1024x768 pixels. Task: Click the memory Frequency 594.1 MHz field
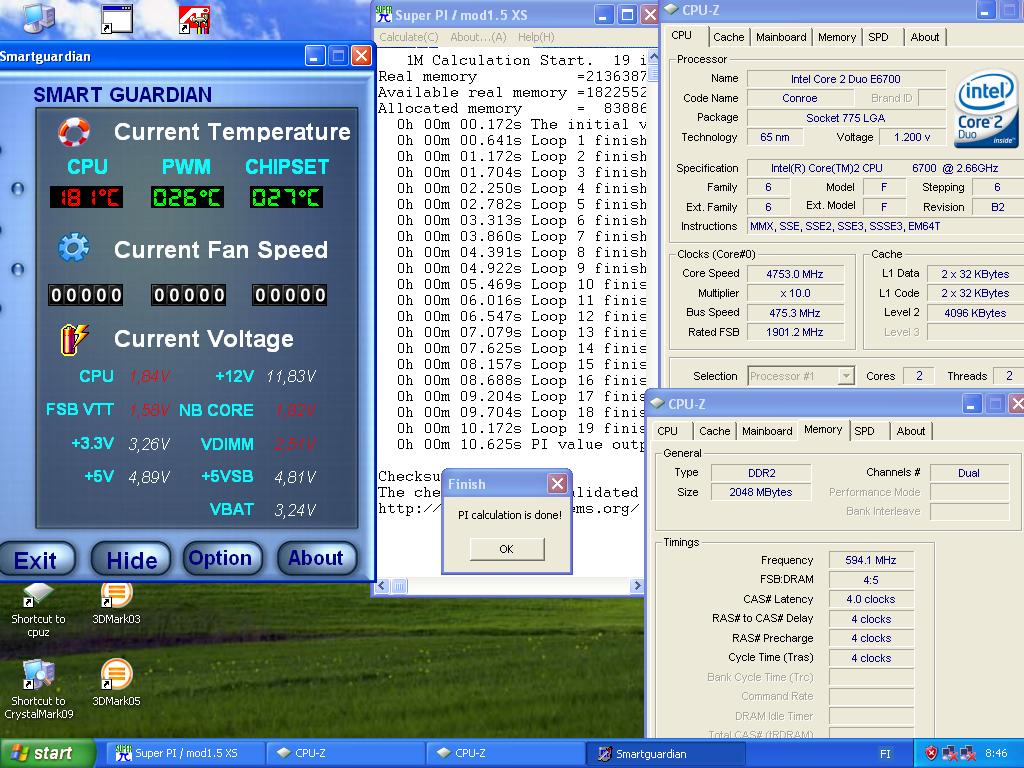[x=871, y=560]
